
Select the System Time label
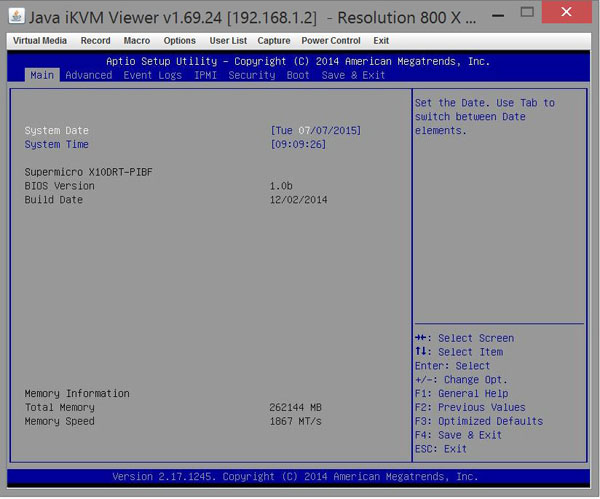coord(56,145)
